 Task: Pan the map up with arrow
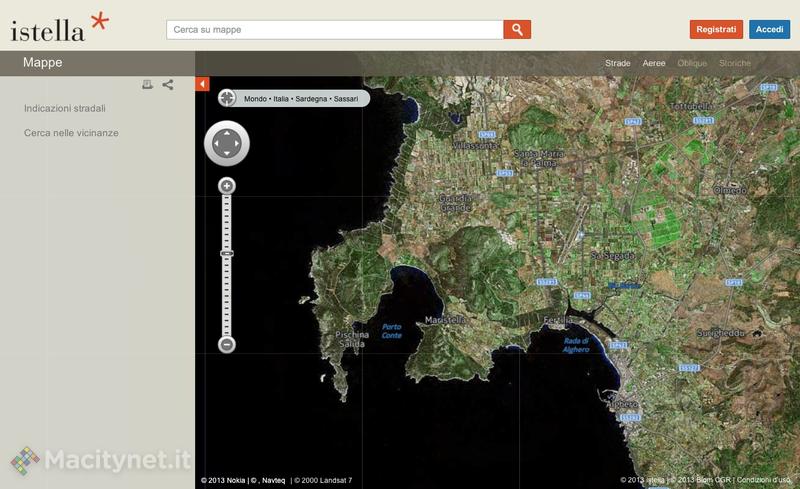tap(227, 134)
